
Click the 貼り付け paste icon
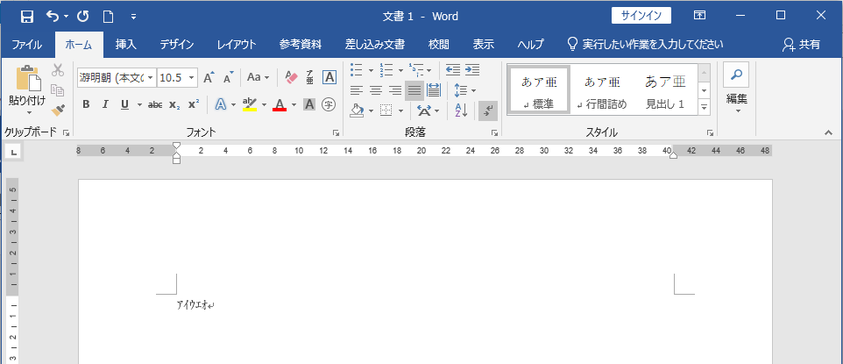[28, 78]
